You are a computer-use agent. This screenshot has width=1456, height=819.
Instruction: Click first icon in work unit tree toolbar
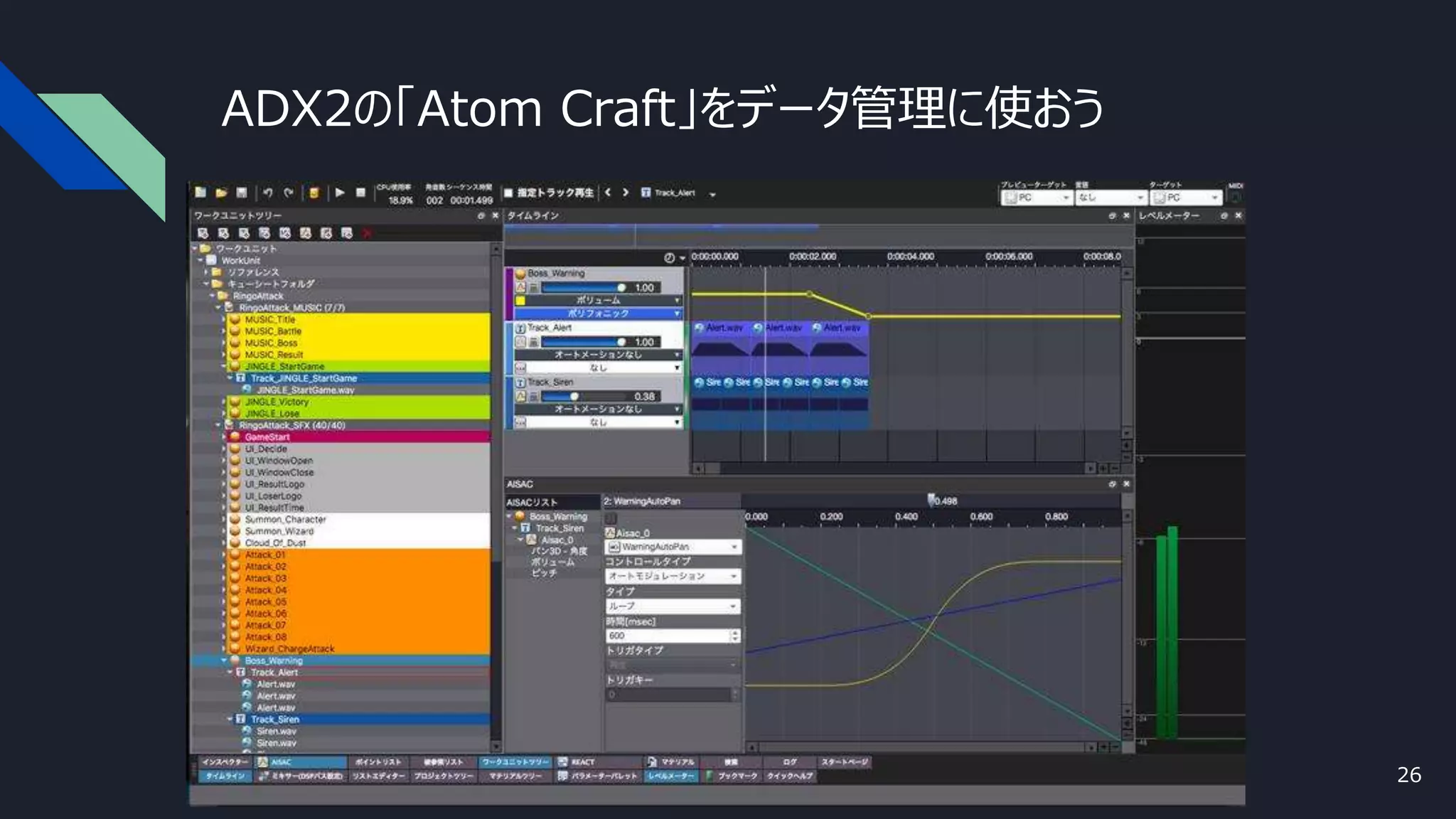(x=203, y=233)
